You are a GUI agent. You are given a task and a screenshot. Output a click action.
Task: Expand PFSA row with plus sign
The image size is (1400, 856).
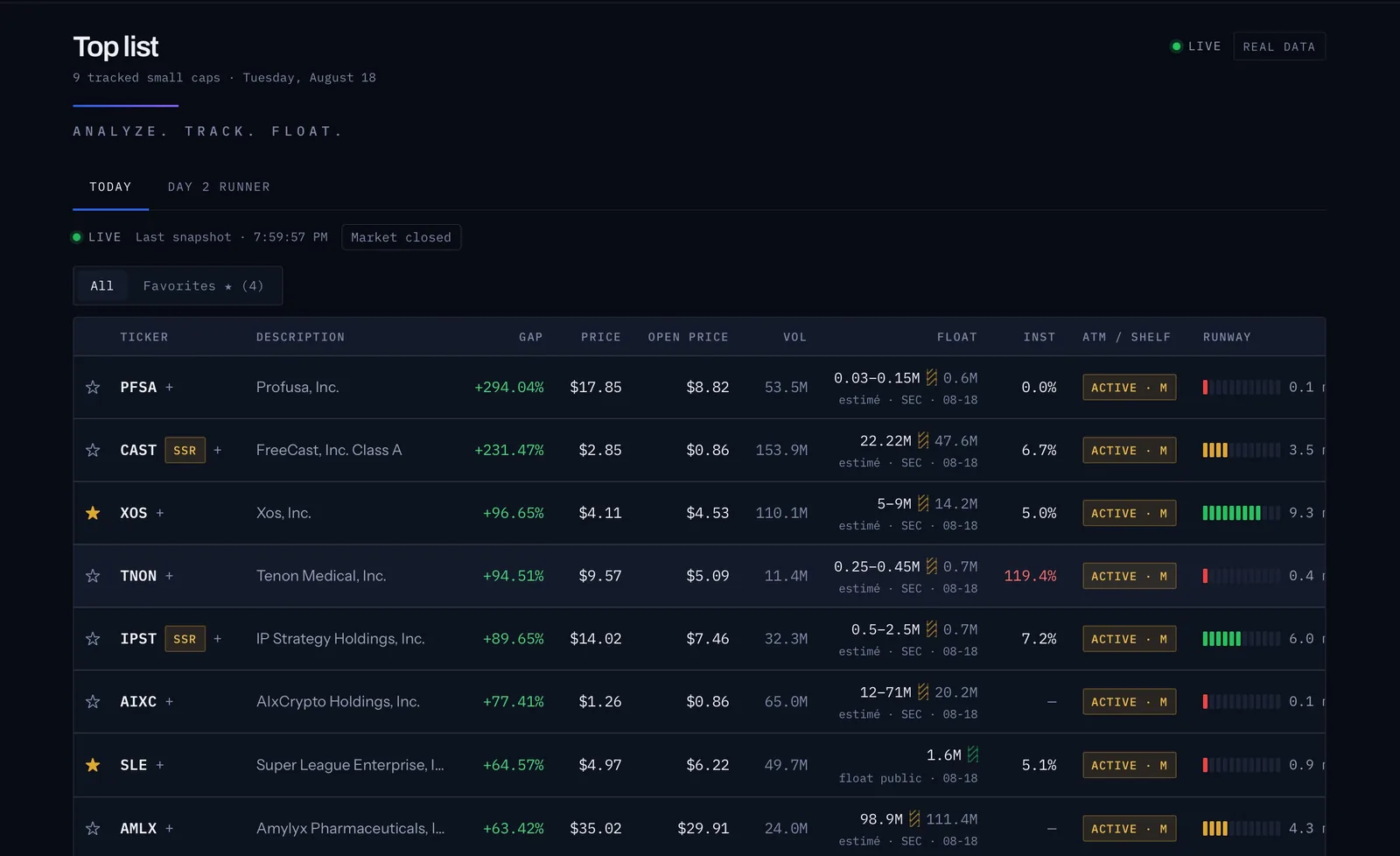170,387
